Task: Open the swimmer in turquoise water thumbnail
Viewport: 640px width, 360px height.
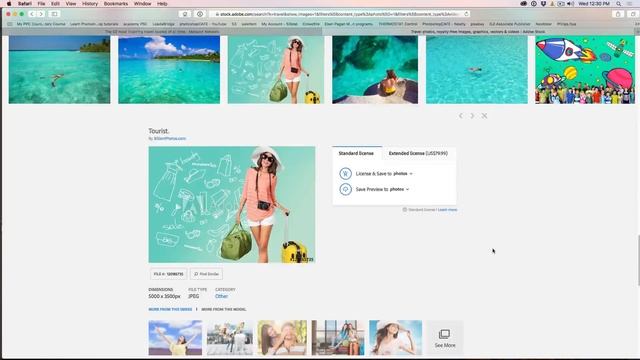Action: click(x=477, y=69)
